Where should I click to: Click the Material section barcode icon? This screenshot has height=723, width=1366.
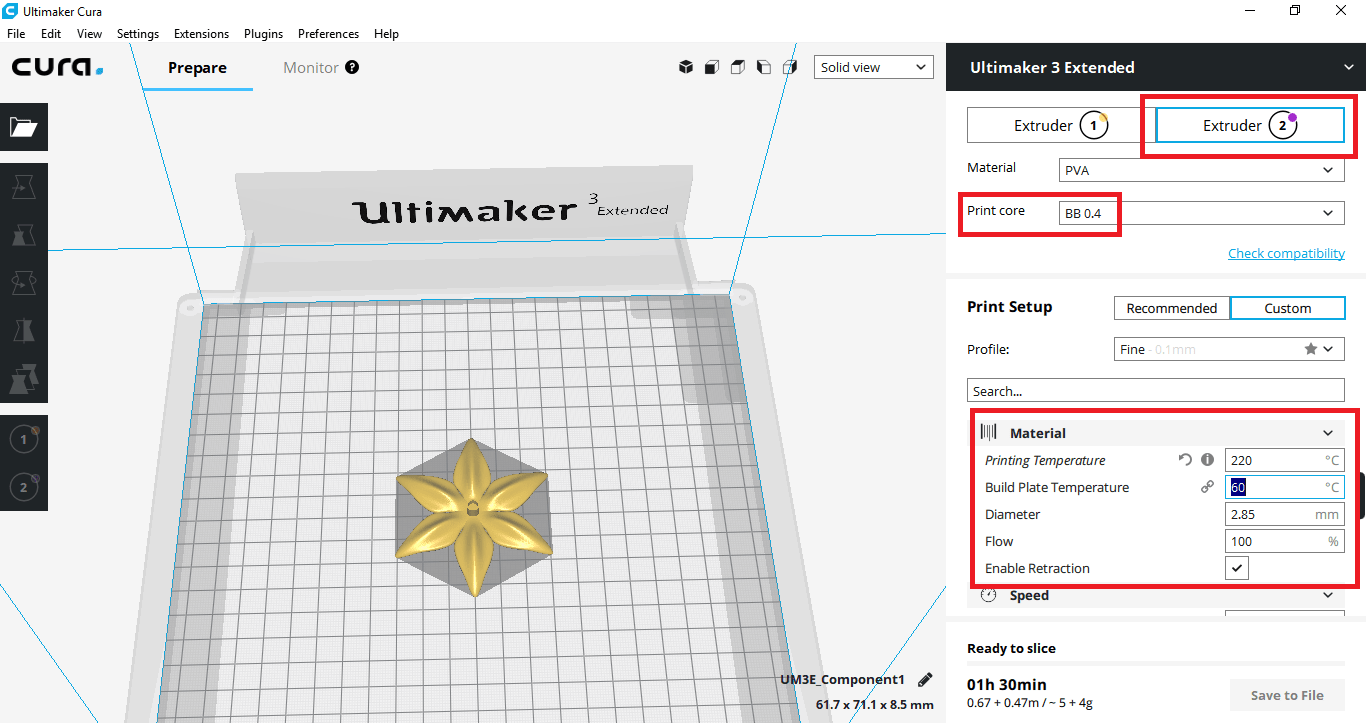(988, 432)
